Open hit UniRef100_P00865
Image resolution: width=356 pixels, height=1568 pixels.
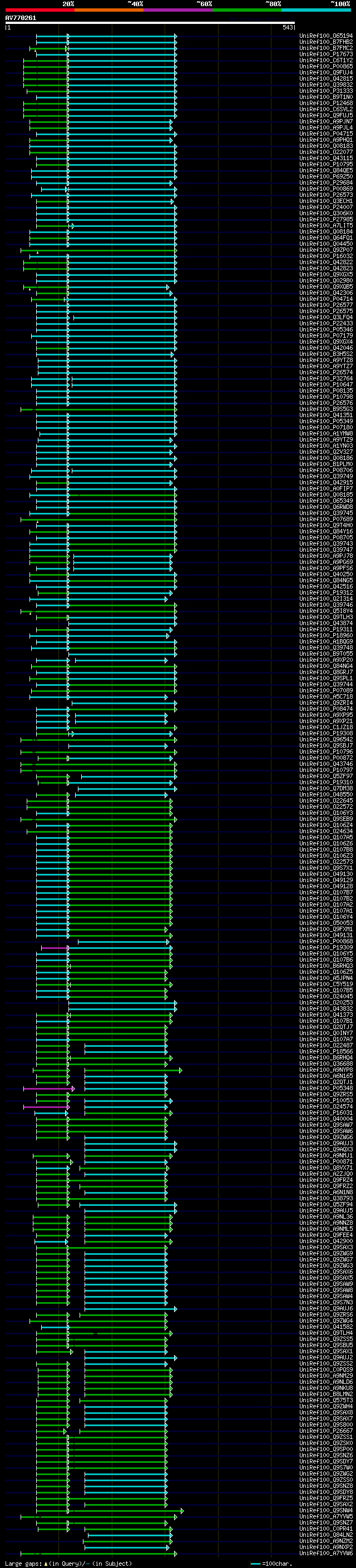pyautogui.click(x=325, y=66)
